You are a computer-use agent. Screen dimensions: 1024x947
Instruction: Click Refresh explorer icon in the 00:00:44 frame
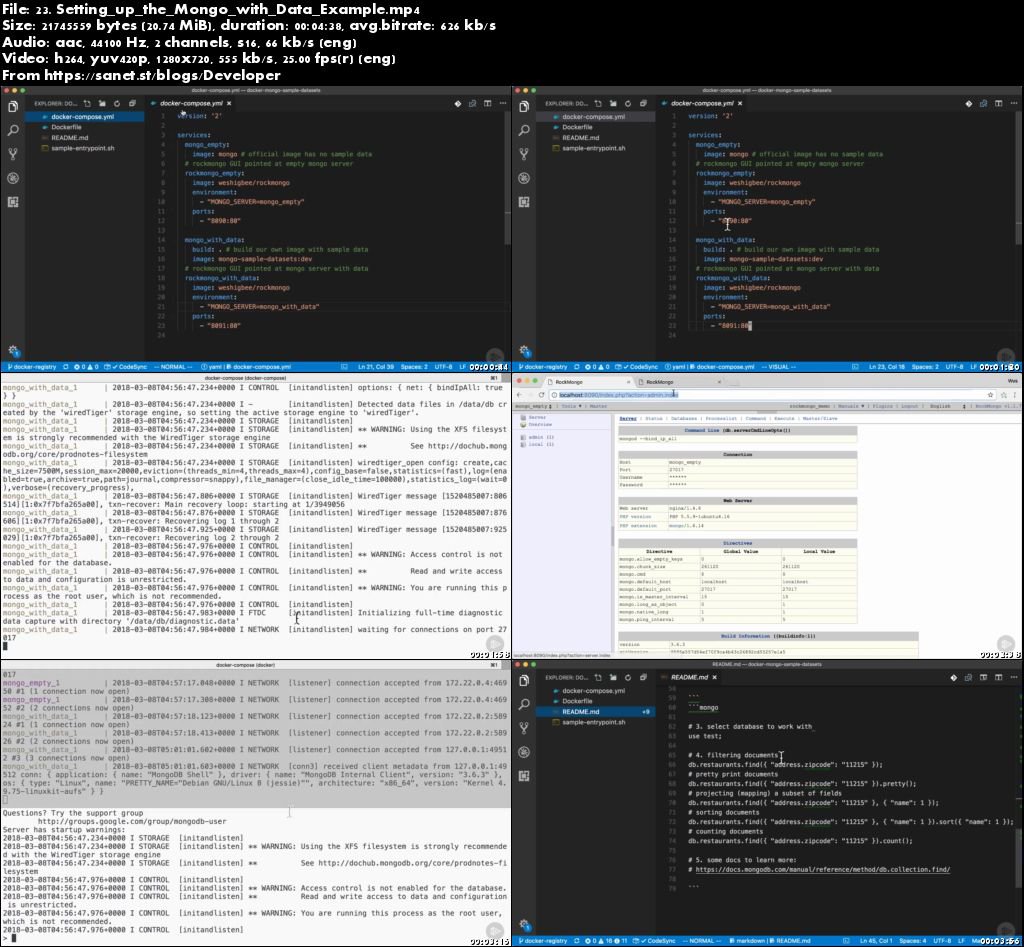coord(117,103)
